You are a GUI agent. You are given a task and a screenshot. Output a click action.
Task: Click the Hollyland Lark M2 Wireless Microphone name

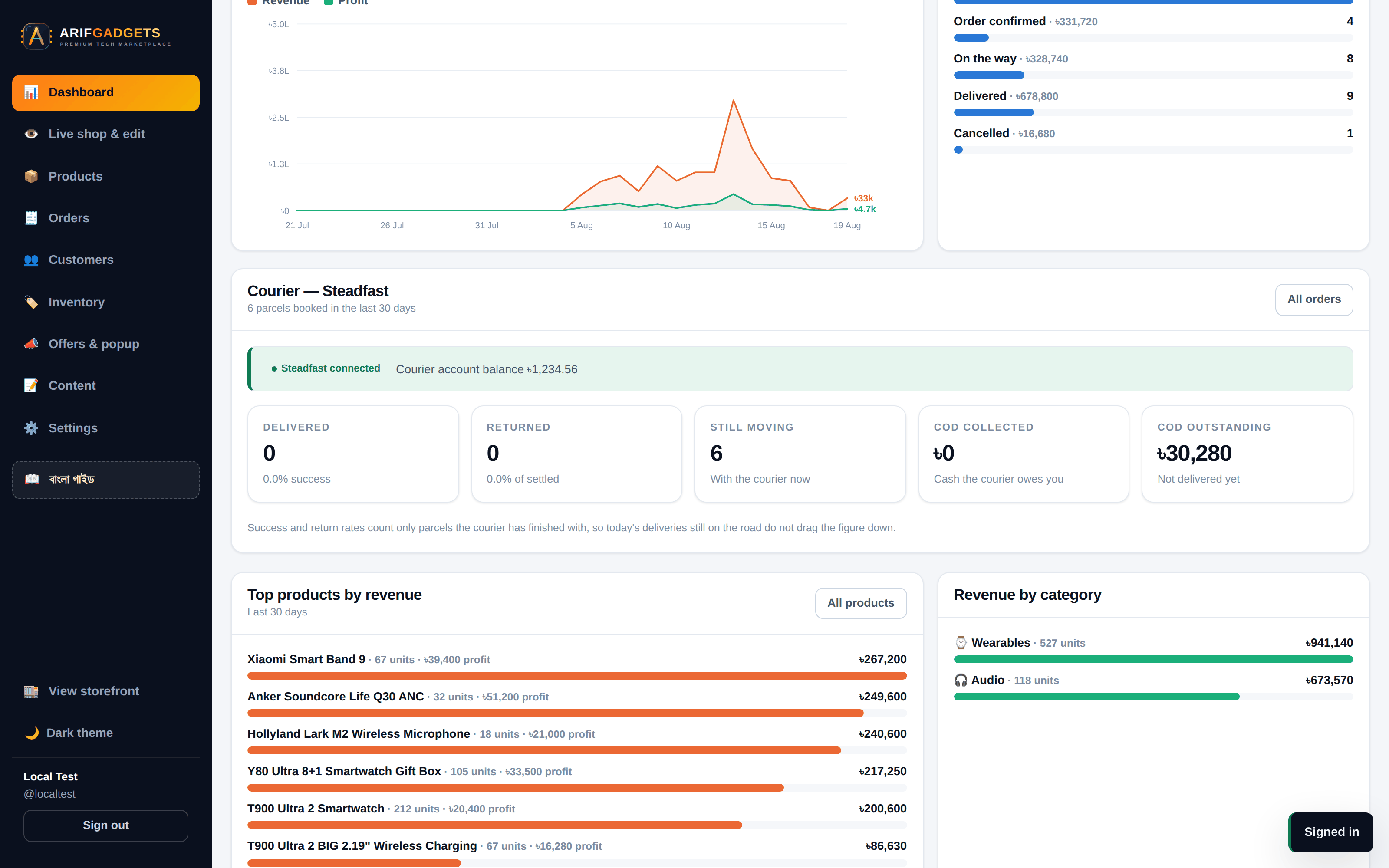[x=359, y=733]
